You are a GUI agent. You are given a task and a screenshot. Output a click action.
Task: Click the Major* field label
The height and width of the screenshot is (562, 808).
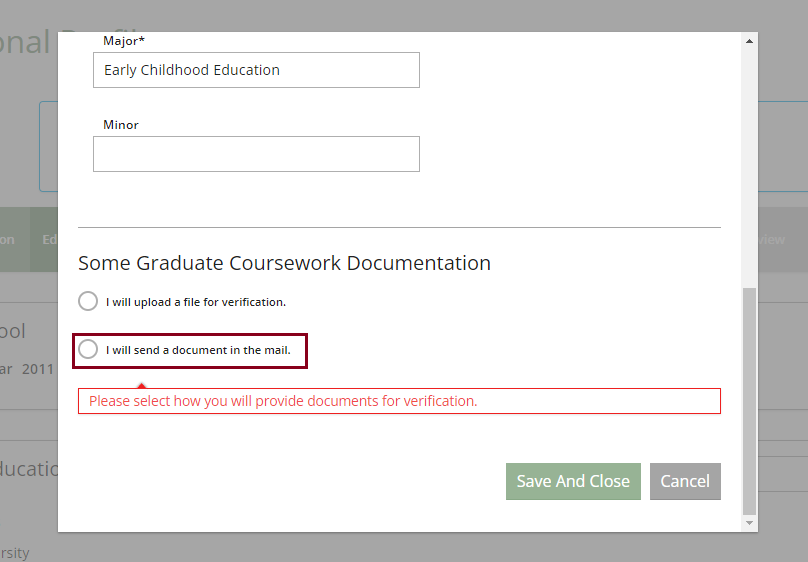pyautogui.click(x=124, y=41)
